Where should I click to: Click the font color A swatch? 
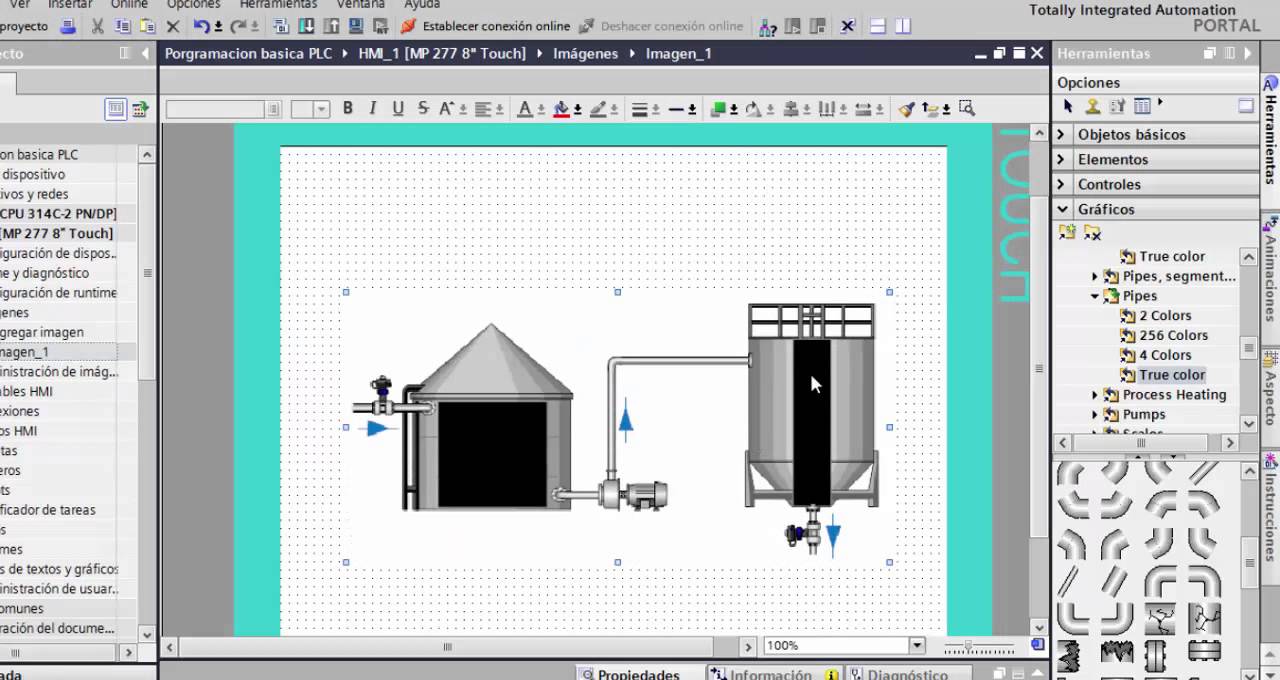[x=525, y=109]
